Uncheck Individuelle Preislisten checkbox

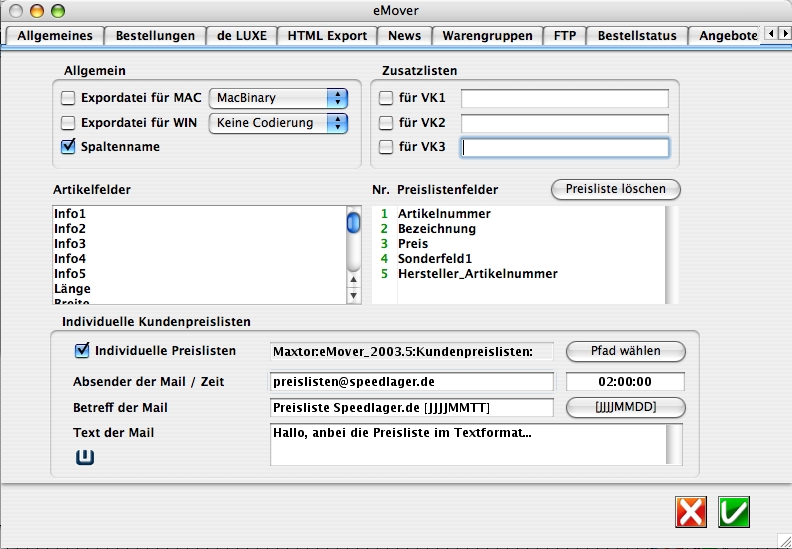click(x=82, y=351)
